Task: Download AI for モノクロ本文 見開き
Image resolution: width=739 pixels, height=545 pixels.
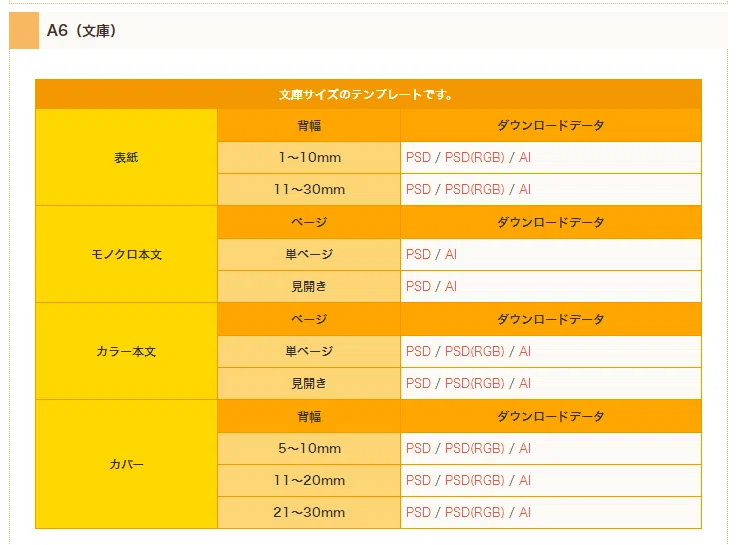Action: click(451, 287)
